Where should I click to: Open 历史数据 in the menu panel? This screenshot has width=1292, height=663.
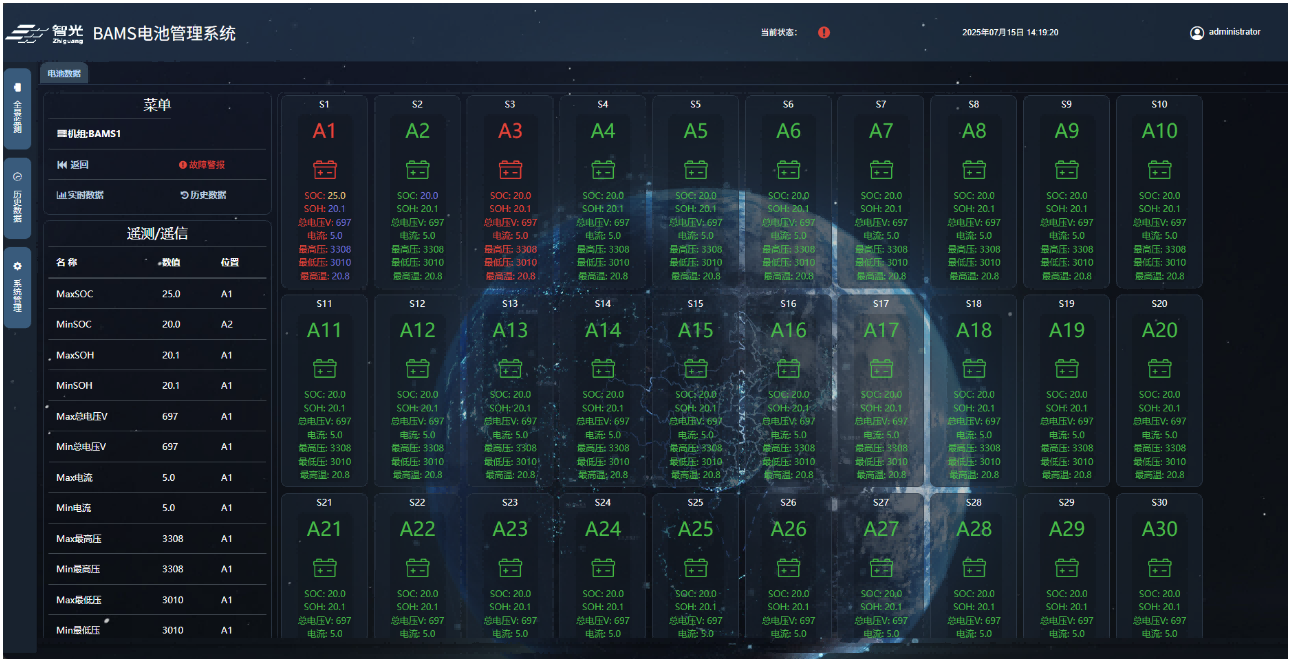[x=203, y=195]
